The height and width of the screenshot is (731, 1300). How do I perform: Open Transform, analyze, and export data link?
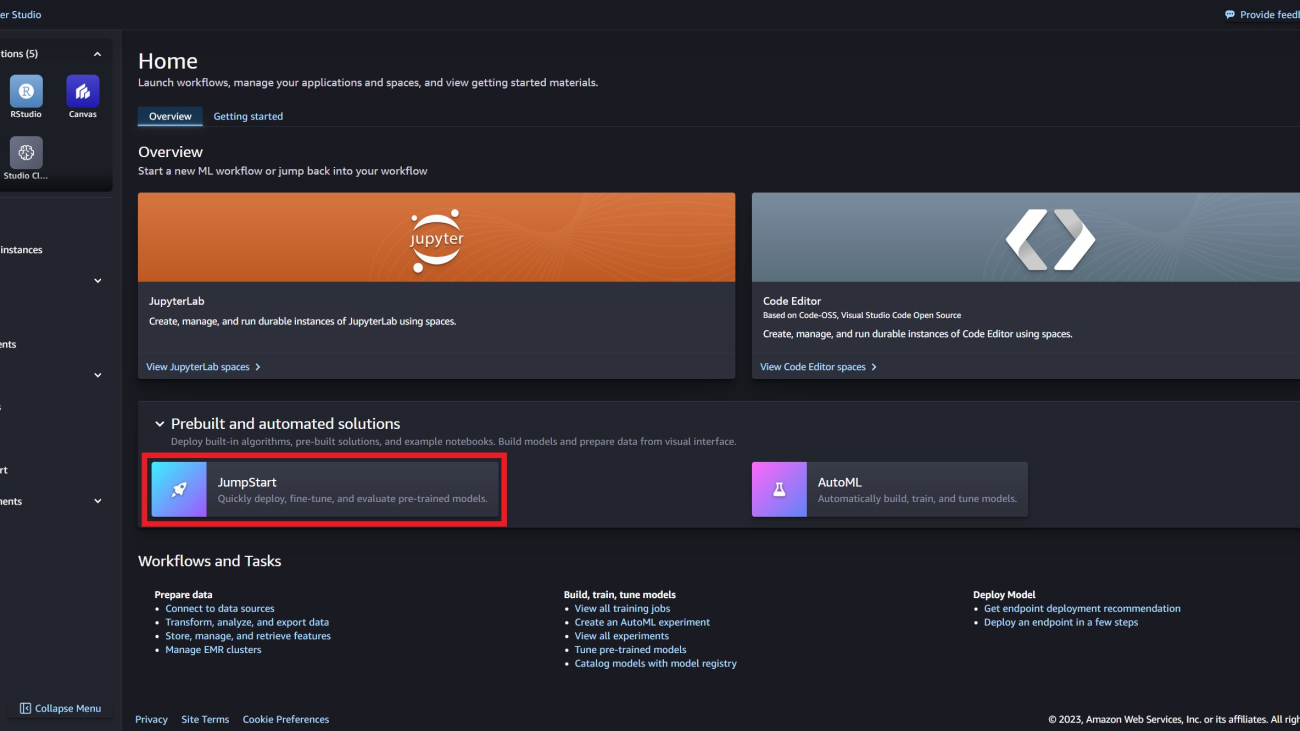(247, 622)
